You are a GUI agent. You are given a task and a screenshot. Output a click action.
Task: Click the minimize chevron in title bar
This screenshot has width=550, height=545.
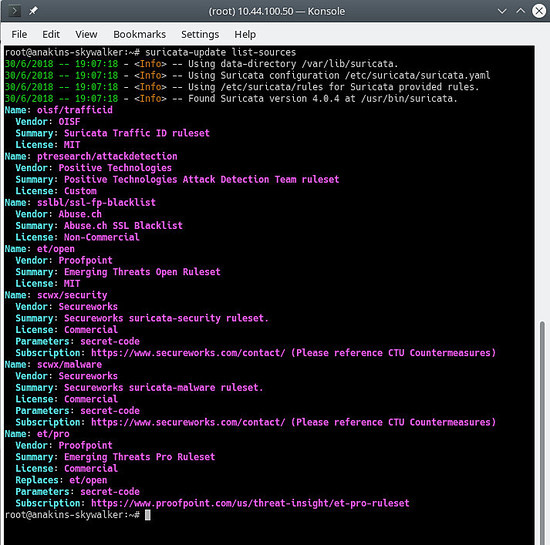[502, 11]
